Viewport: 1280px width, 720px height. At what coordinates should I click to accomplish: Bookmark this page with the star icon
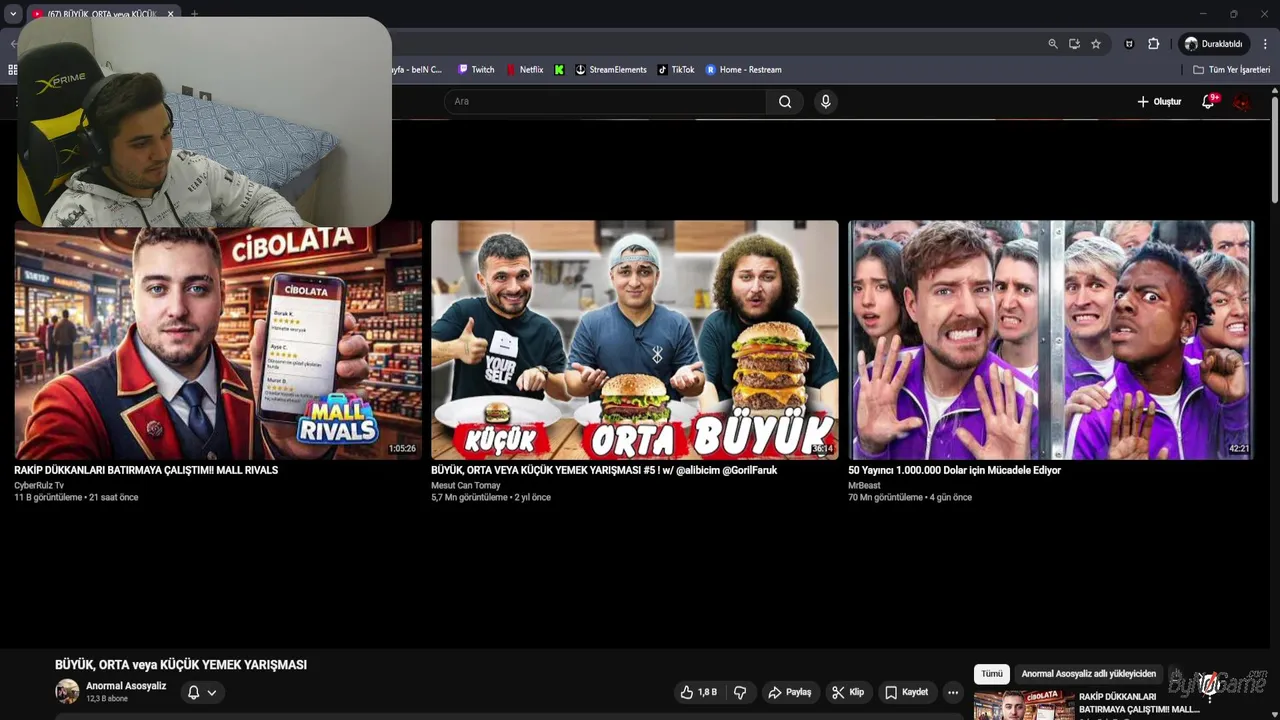(1096, 44)
